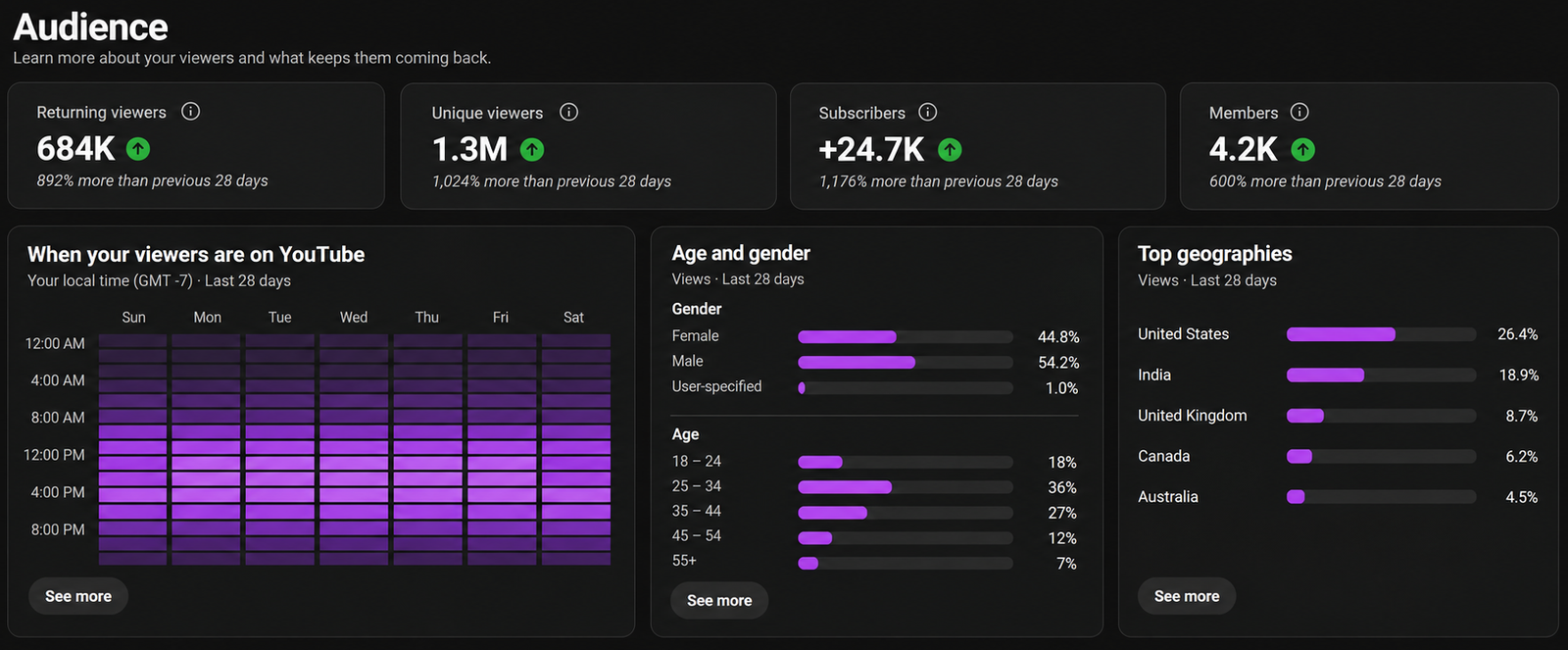Image resolution: width=1568 pixels, height=650 pixels.
Task: Open See more under Age and gender
Action: (x=719, y=600)
